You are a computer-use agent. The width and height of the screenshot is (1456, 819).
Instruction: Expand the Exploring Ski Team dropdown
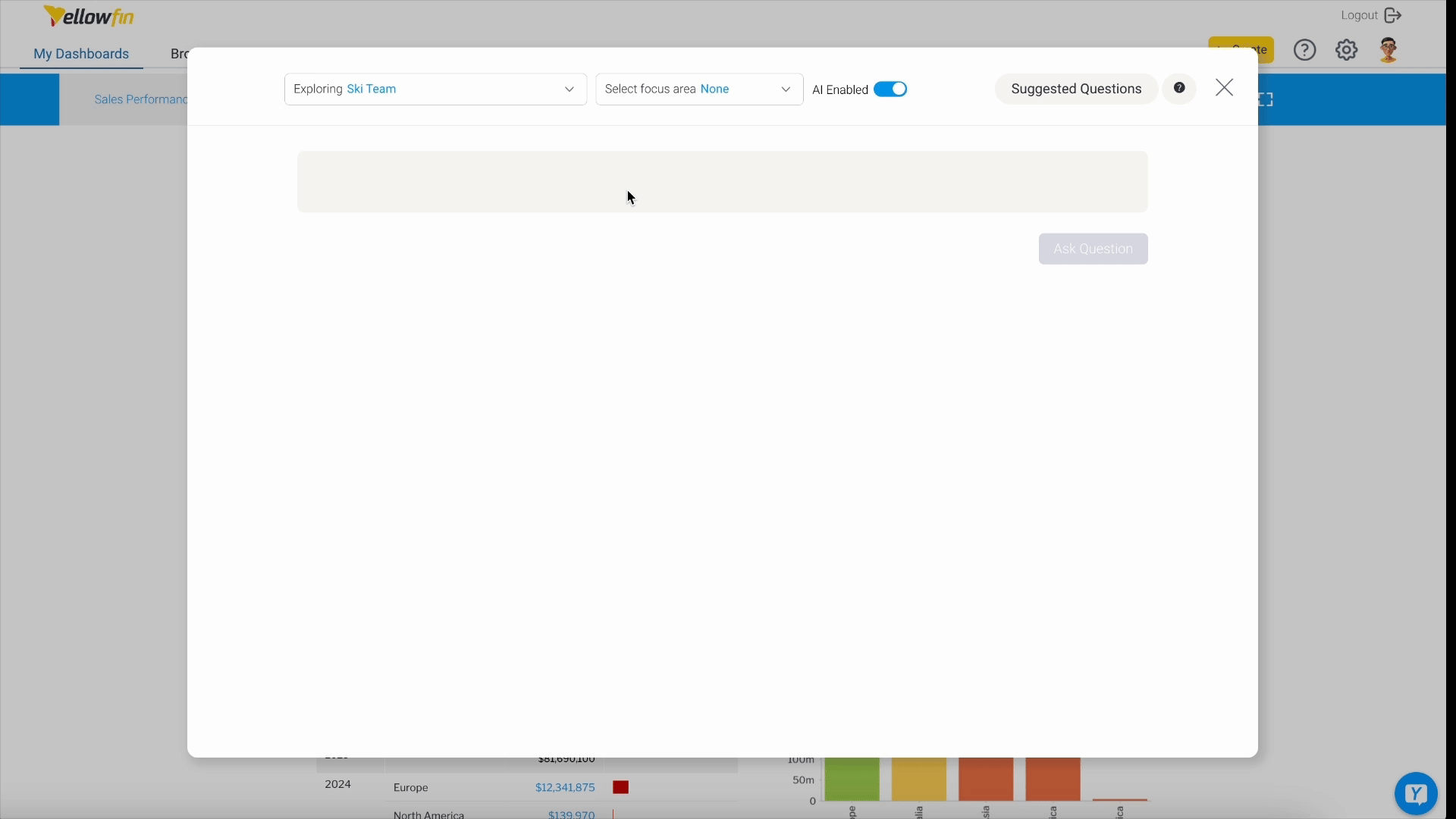coord(435,89)
